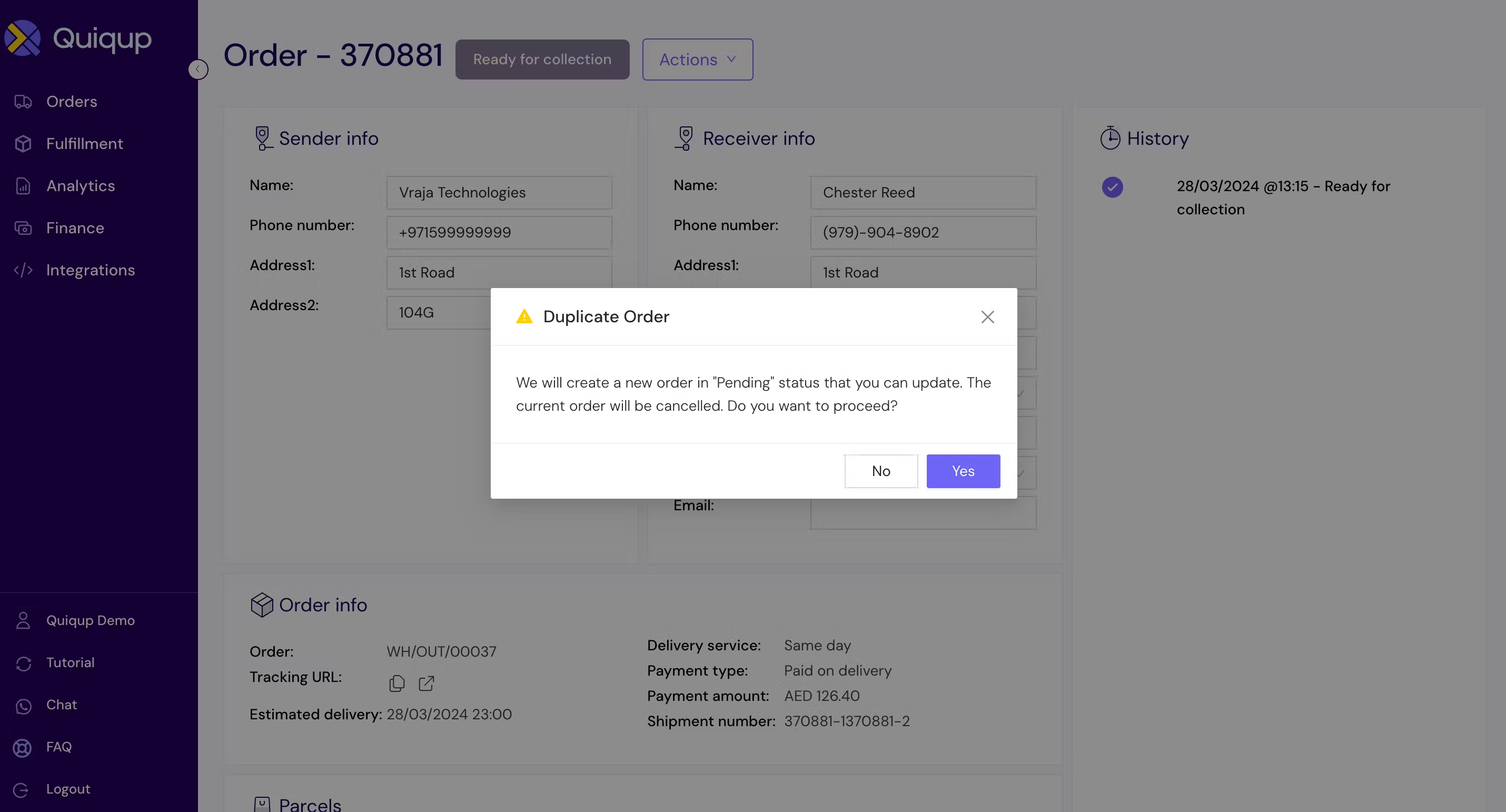Click the history checkmark status marker
The image size is (1506, 812).
tap(1112, 187)
